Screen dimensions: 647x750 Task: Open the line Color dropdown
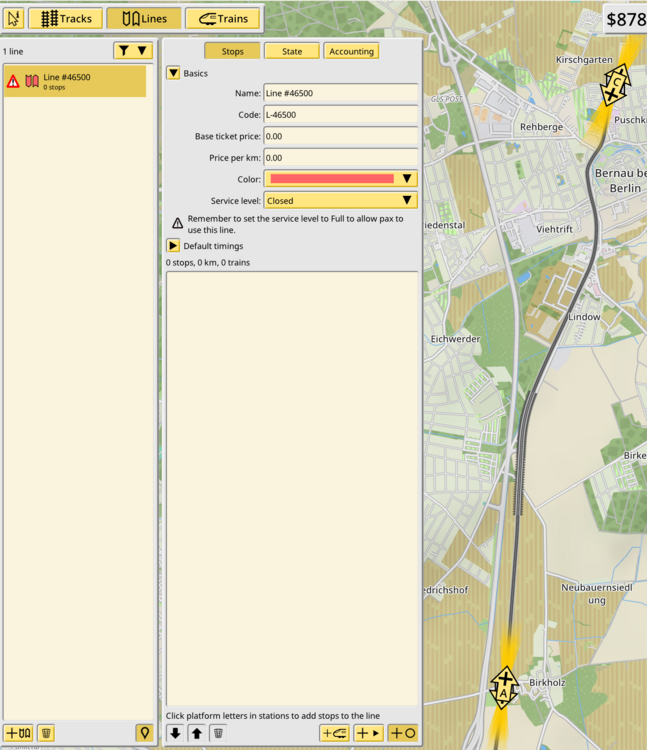coord(340,179)
